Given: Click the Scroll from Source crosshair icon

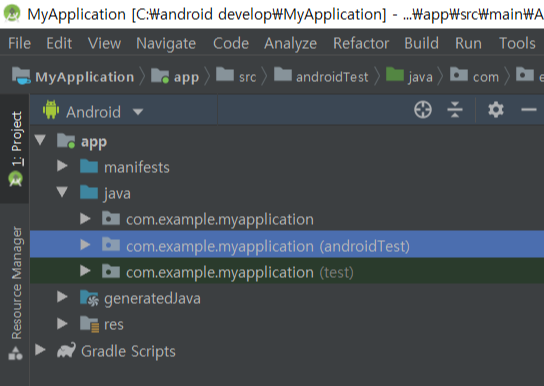Looking at the screenshot, I should click(x=423, y=110).
